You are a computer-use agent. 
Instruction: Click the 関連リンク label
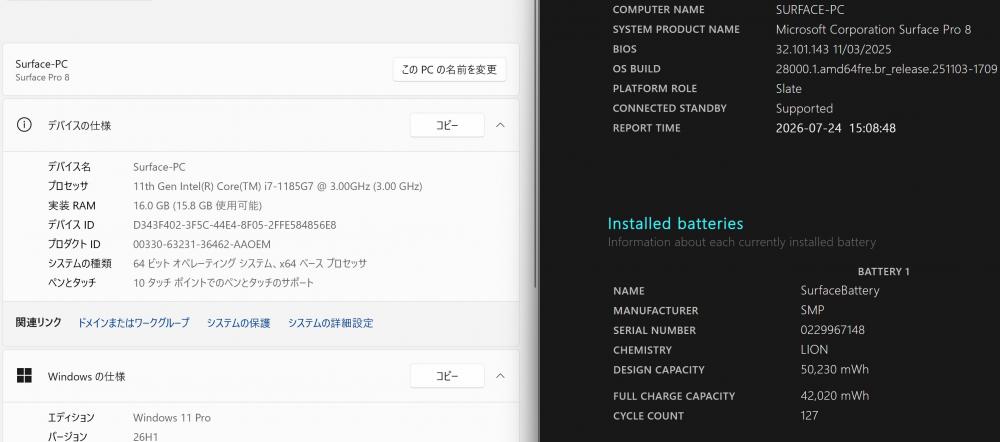point(38,323)
